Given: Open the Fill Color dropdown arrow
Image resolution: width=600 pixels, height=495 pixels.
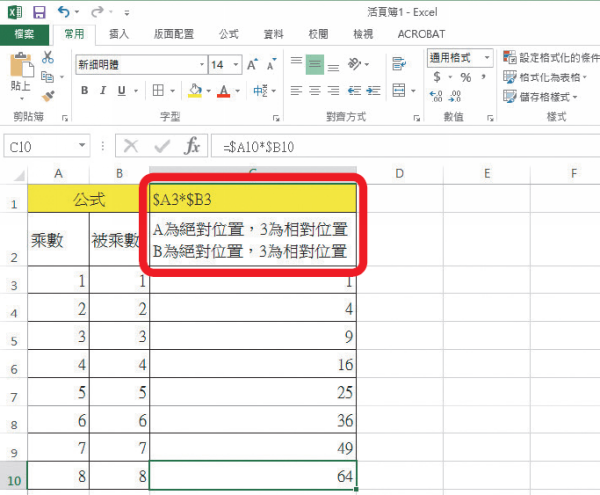Looking at the screenshot, I should tap(209, 91).
